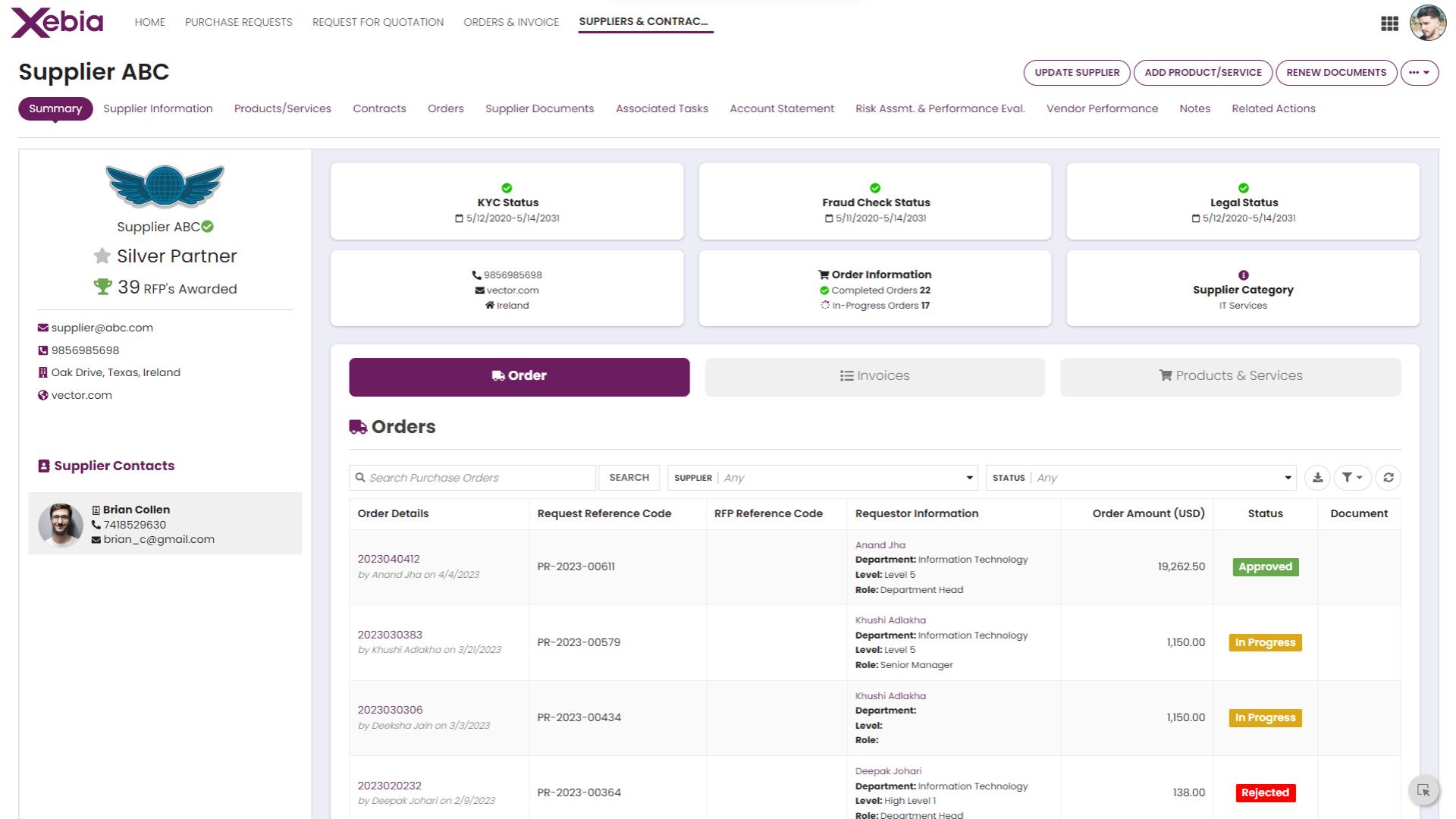Click Supplier Category info icon

[1244, 275]
